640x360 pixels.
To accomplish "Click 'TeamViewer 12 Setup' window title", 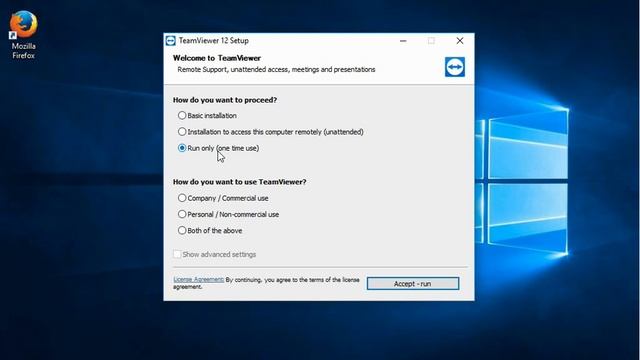I will [x=213, y=41].
